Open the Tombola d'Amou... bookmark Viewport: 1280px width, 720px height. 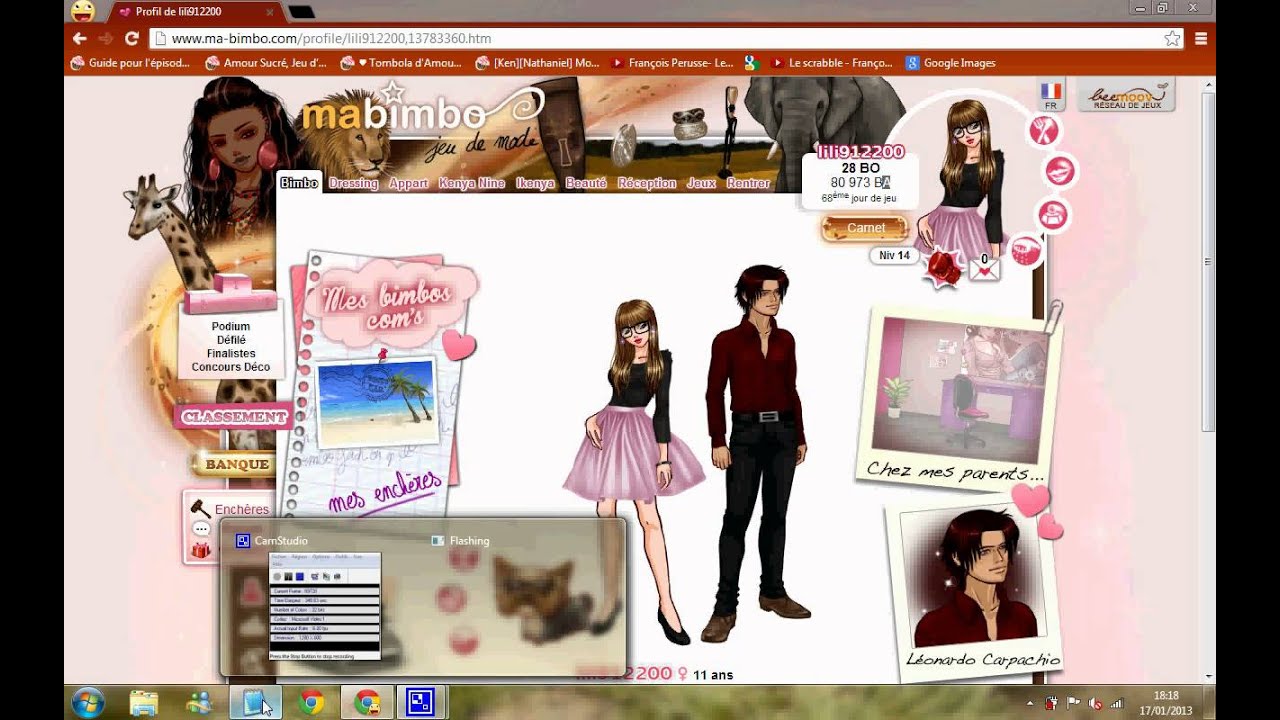[401, 63]
